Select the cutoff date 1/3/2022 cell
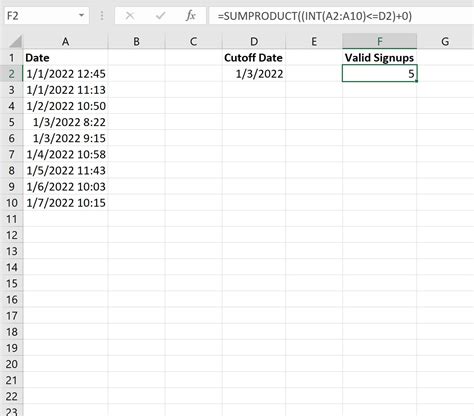The height and width of the screenshot is (416, 474). coord(254,74)
